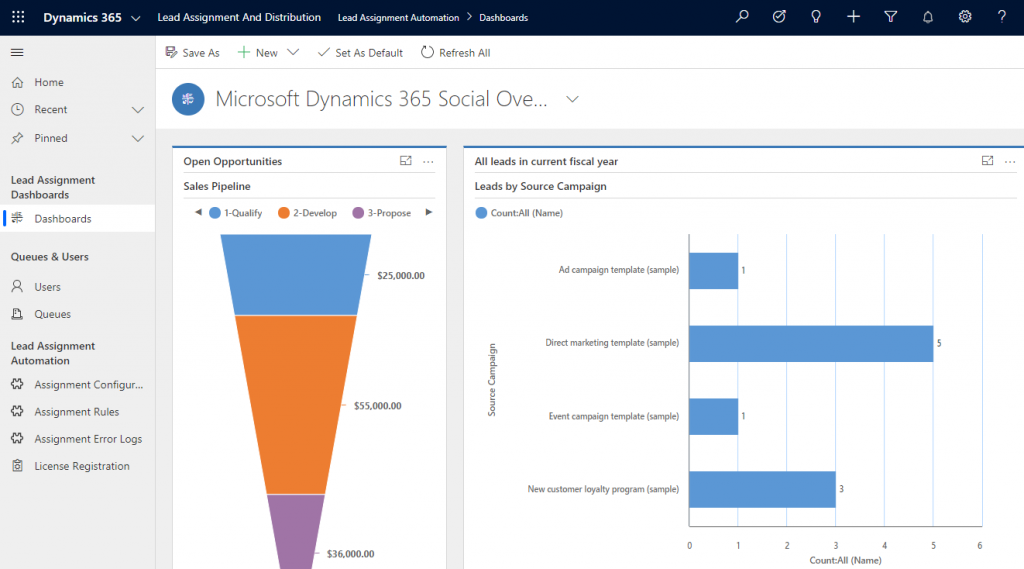Click the purple Propose funnel segment
Image resolution: width=1024 pixels, height=569 pixels.
(296, 531)
